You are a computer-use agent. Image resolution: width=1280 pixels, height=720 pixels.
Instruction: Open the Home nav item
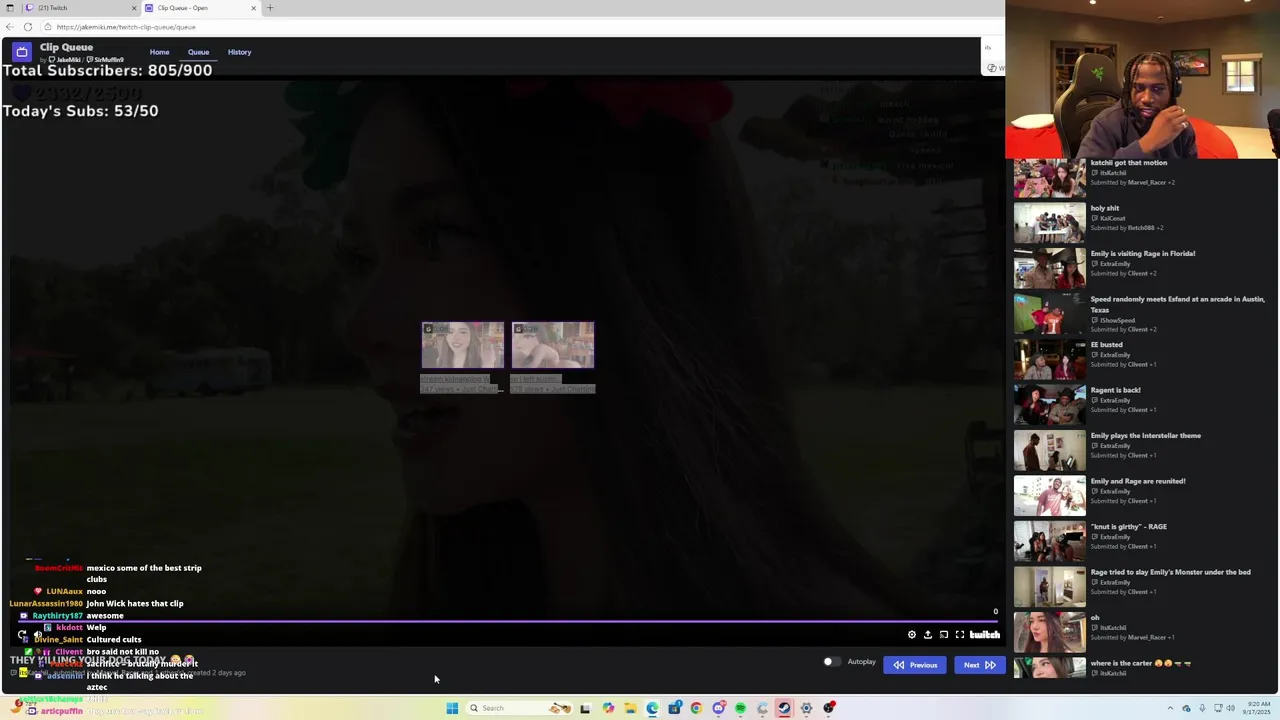click(159, 52)
